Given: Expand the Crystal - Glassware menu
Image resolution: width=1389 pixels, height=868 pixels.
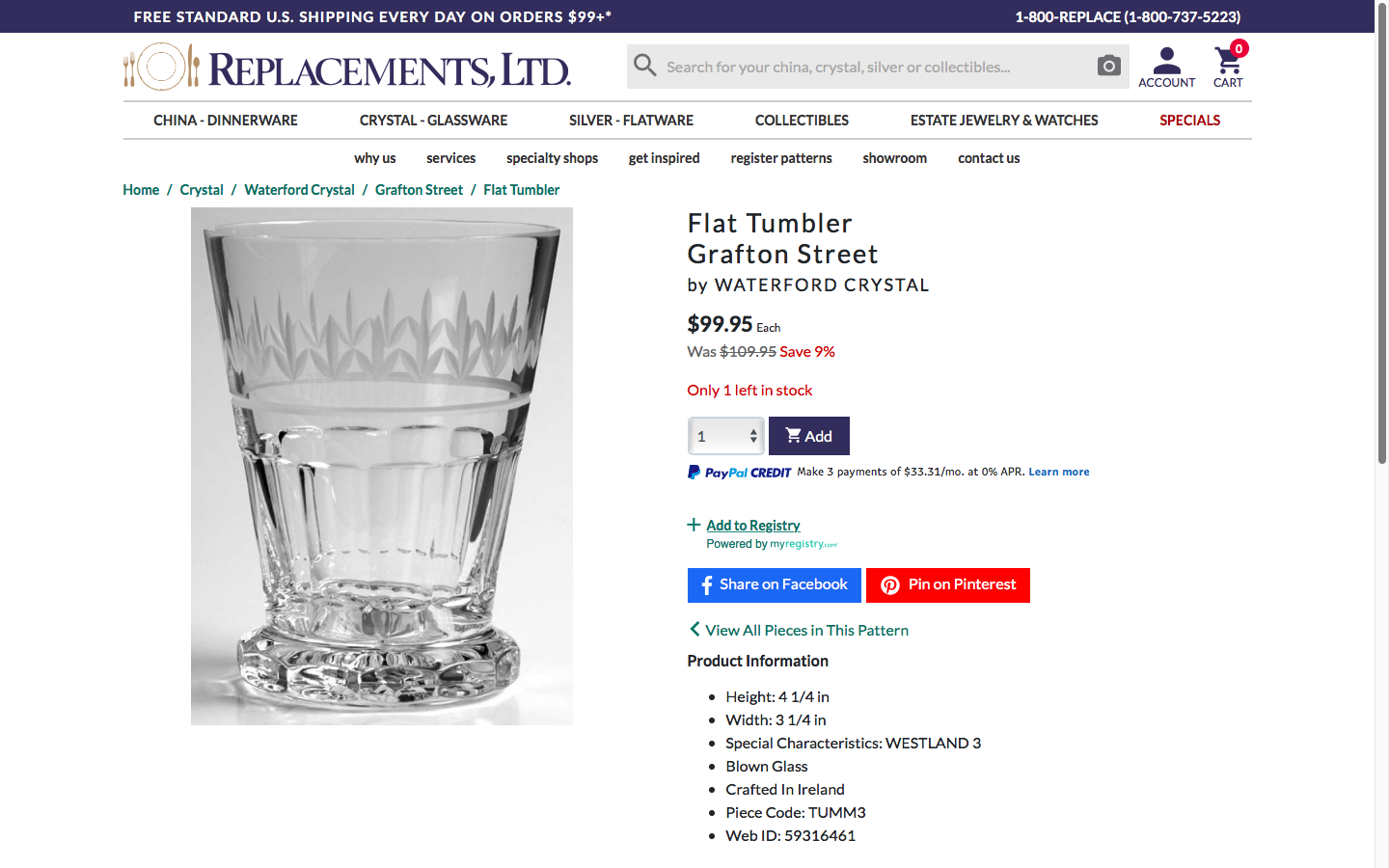Looking at the screenshot, I should click(434, 121).
